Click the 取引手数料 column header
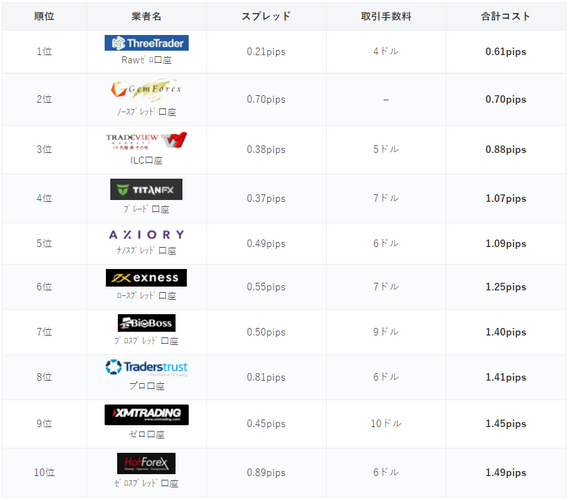This screenshot has height=500, width=568. pos(386,16)
